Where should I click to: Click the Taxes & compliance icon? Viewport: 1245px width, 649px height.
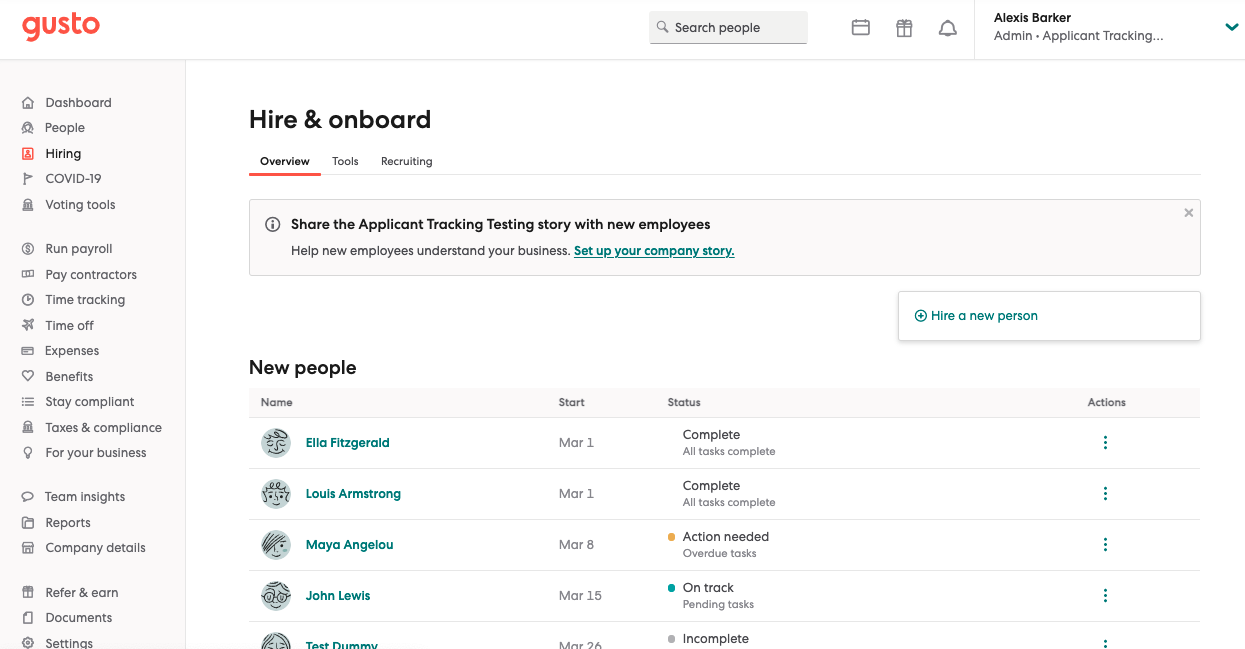tap(28, 428)
